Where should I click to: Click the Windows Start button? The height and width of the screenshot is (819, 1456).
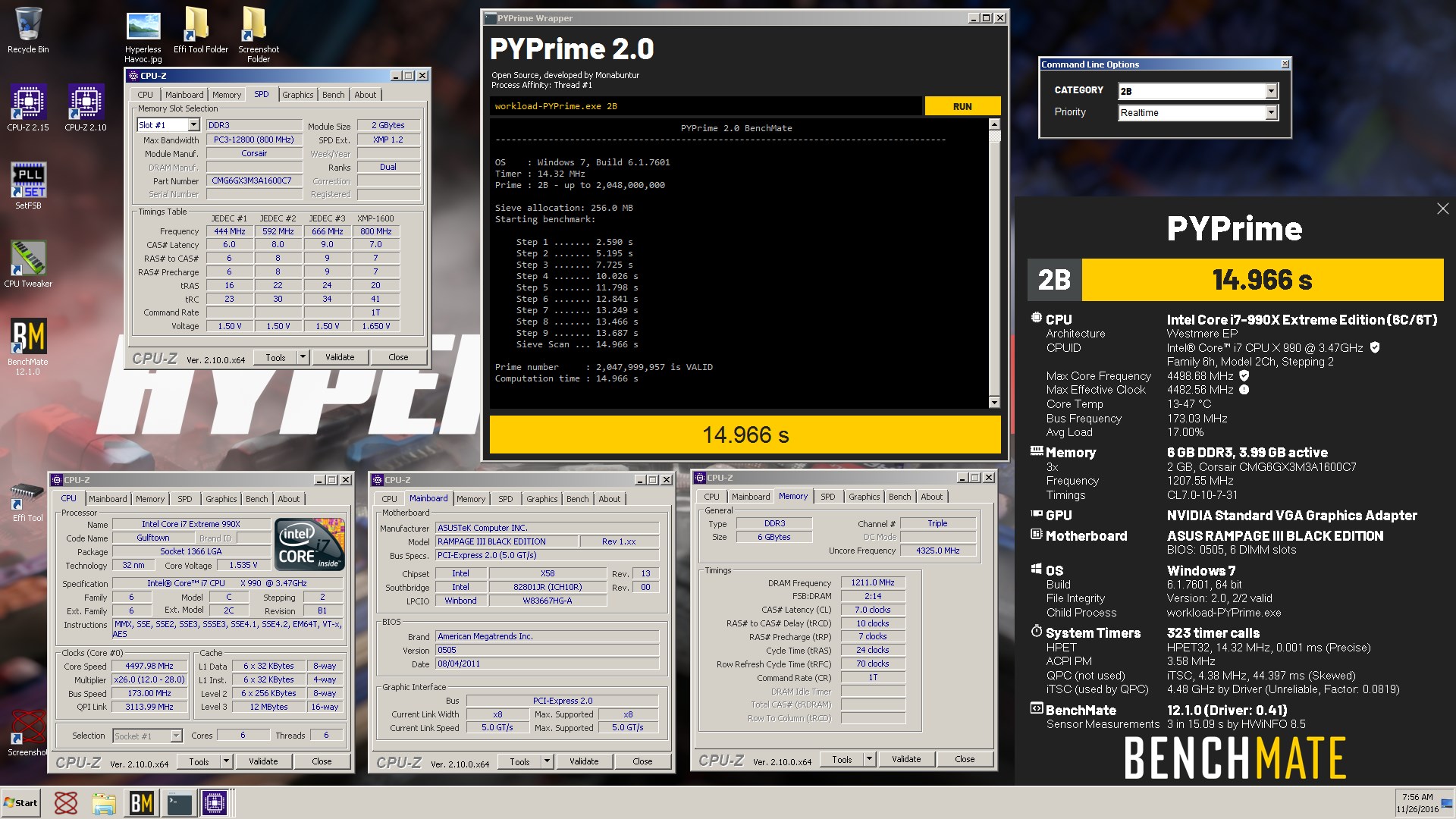click(20, 803)
